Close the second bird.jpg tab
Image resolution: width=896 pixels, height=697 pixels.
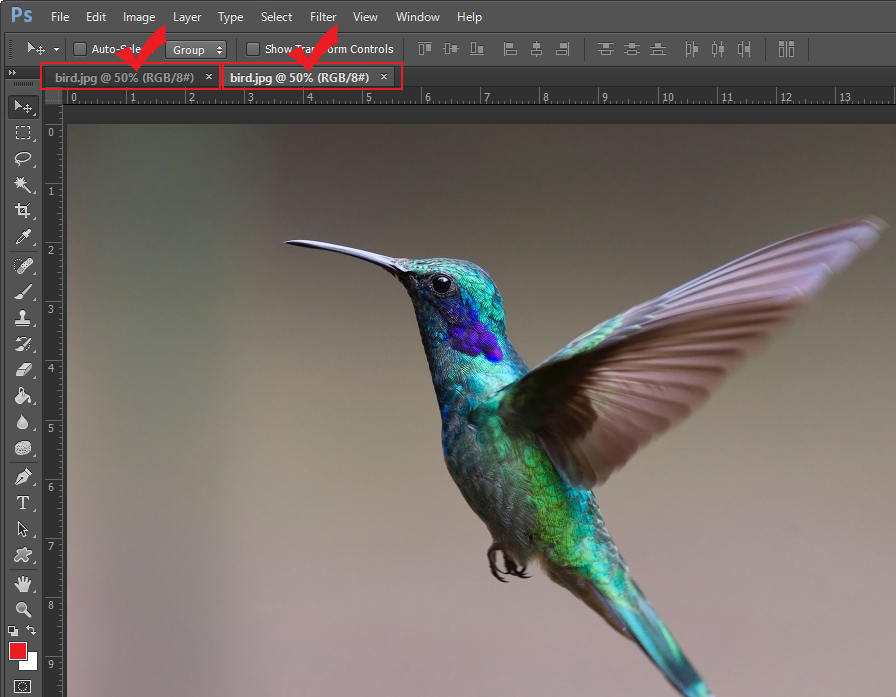(384, 77)
